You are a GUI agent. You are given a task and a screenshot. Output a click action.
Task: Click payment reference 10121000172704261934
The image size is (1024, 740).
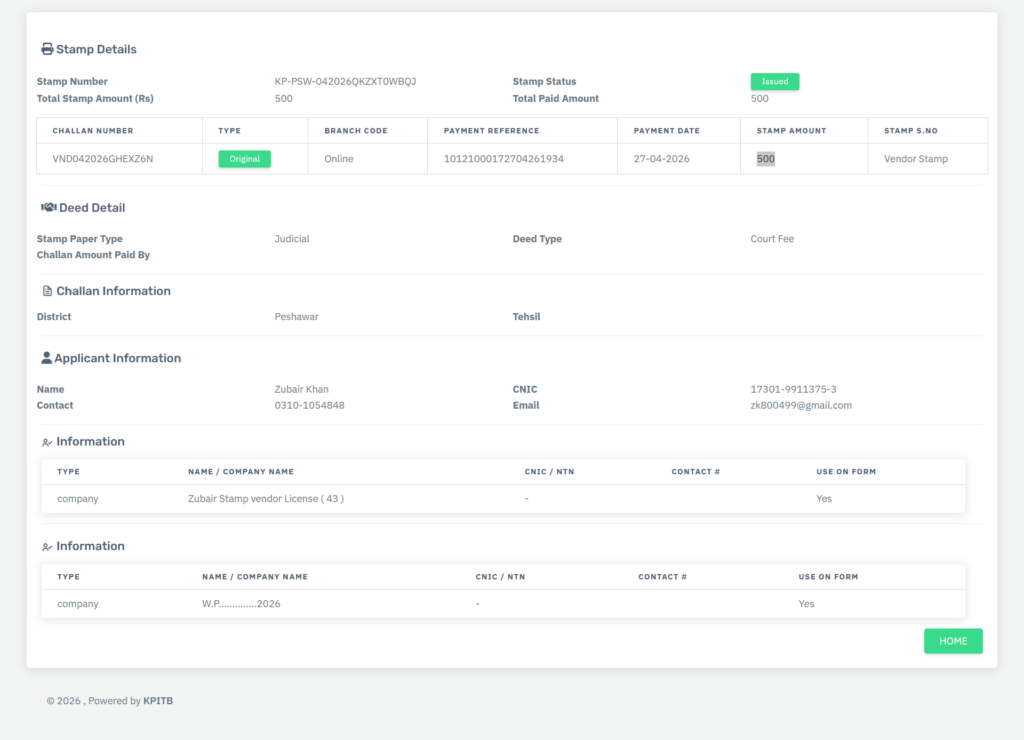click(x=504, y=159)
